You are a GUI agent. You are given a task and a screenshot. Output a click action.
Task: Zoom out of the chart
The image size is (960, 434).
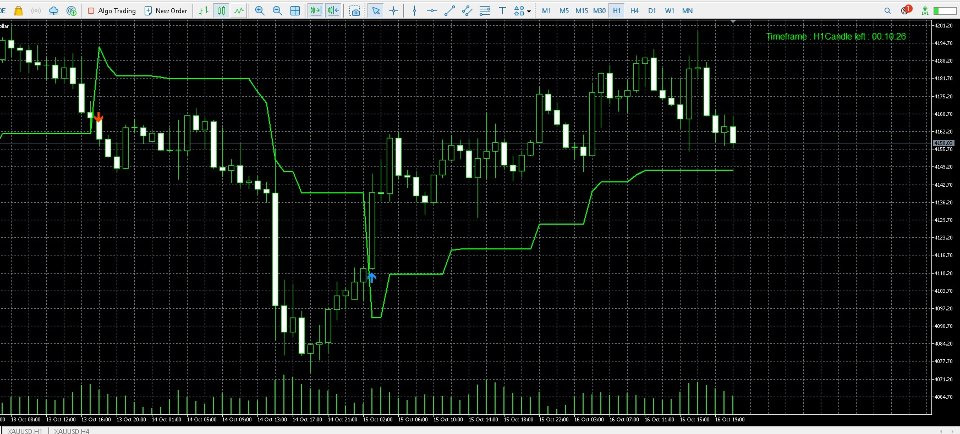point(277,10)
